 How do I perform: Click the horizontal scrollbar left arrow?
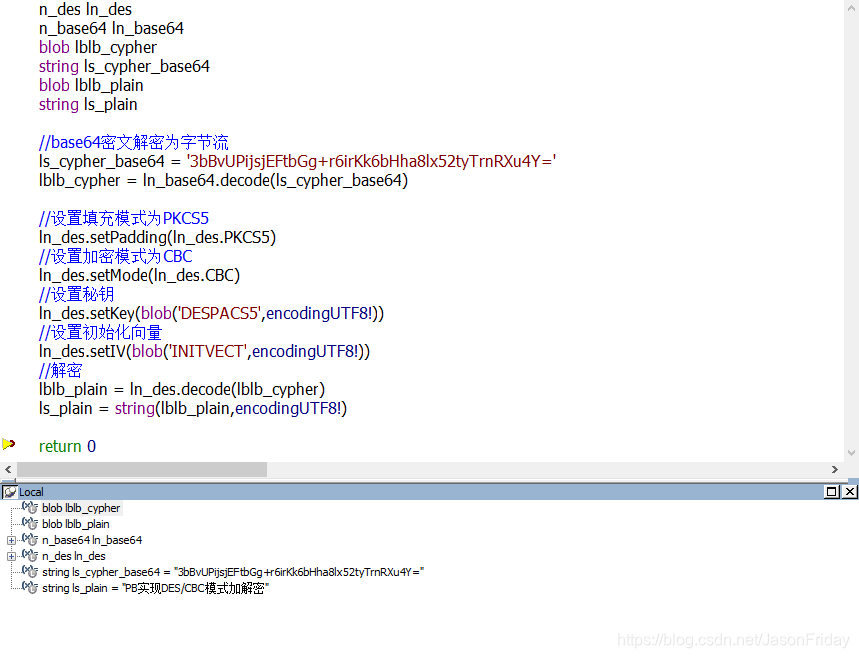click(x=8, y=470)
